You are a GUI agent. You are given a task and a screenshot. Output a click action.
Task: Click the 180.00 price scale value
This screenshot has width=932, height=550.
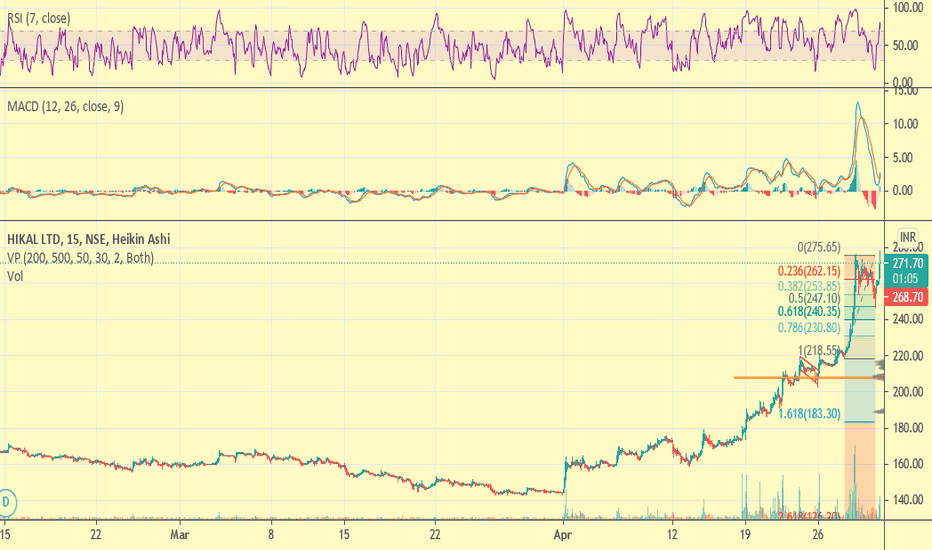pos(908,428)
